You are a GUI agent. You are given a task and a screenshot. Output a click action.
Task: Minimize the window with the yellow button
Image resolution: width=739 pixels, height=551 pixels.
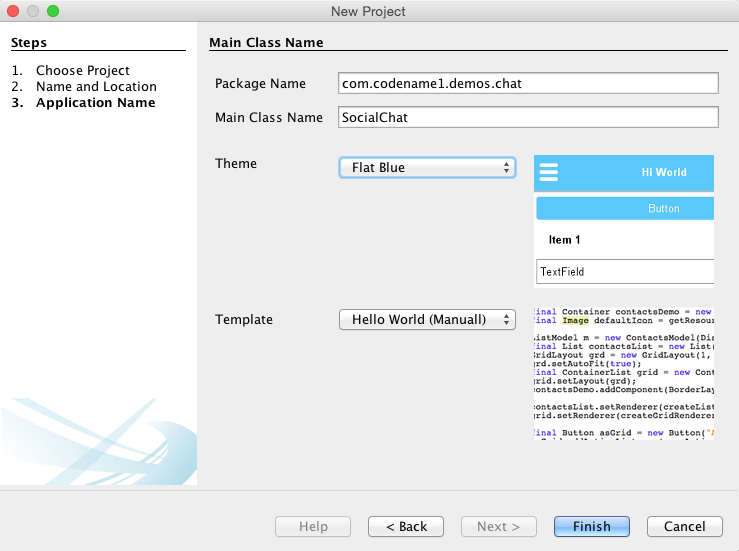click(33, 11)
